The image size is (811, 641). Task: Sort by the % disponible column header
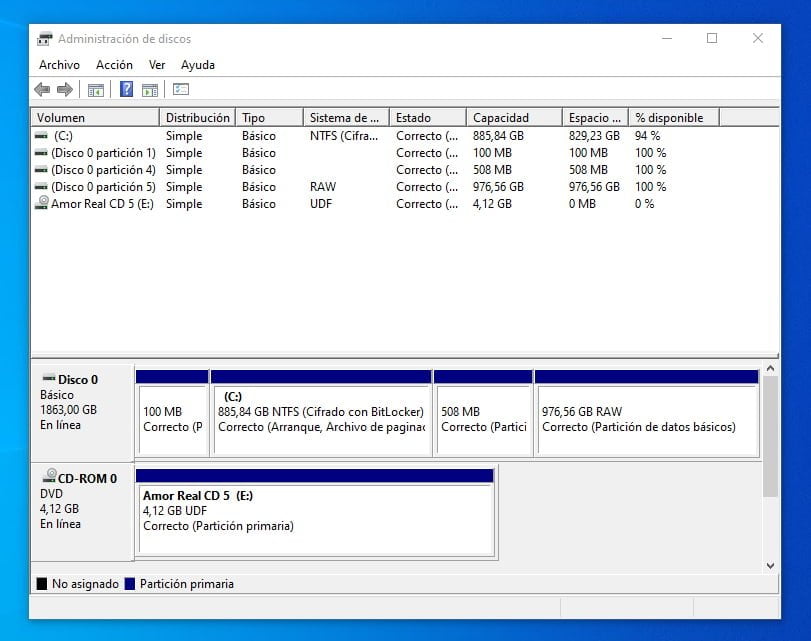click(674, 117)
